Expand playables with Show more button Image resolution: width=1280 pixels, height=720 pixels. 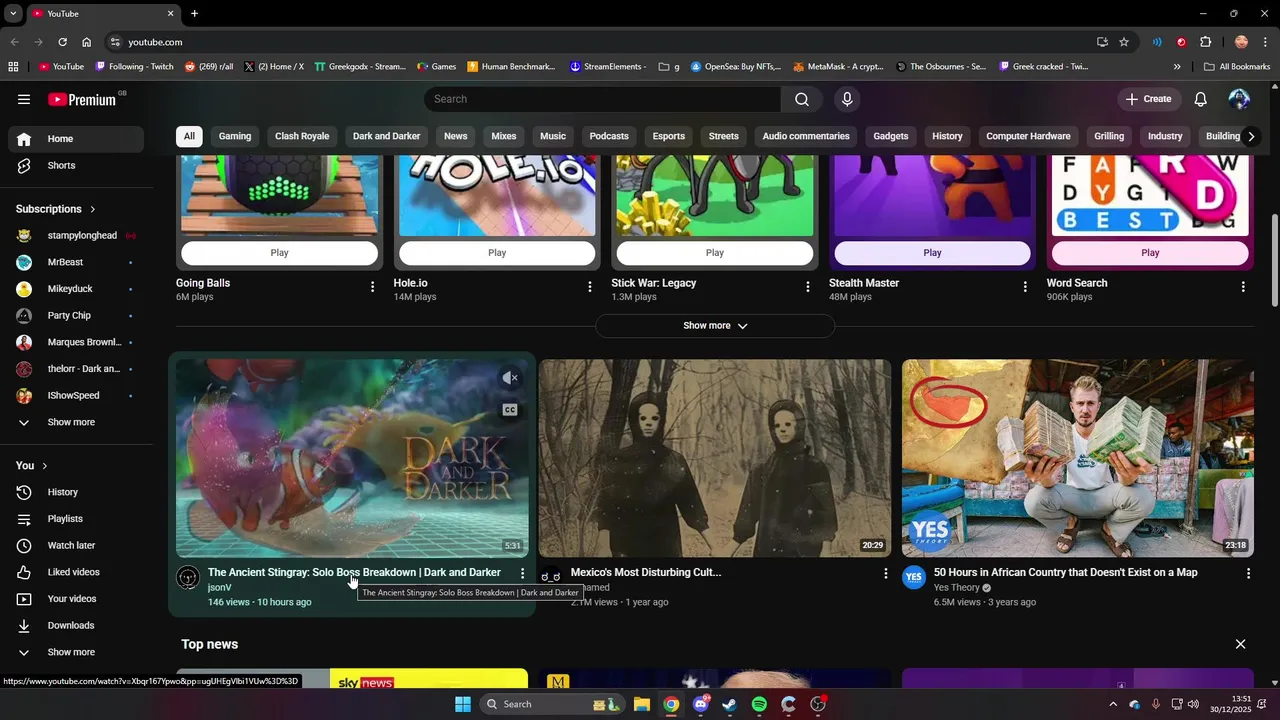click(x=715, y=326)
